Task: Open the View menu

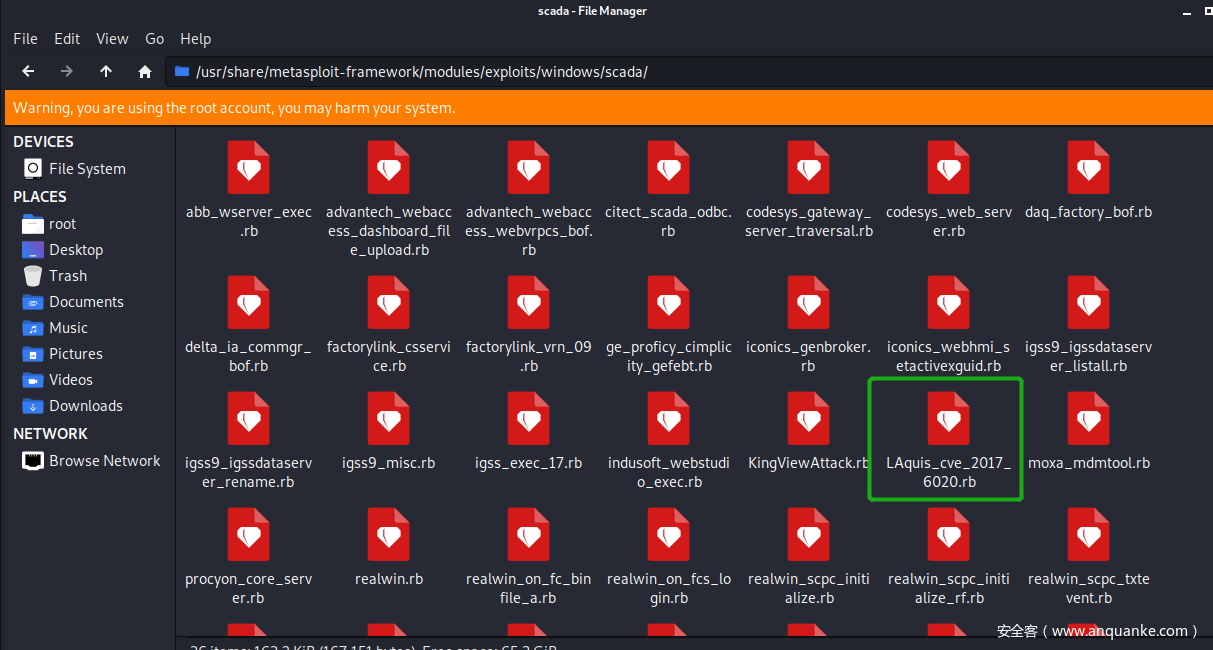Action: coord(112,38)
